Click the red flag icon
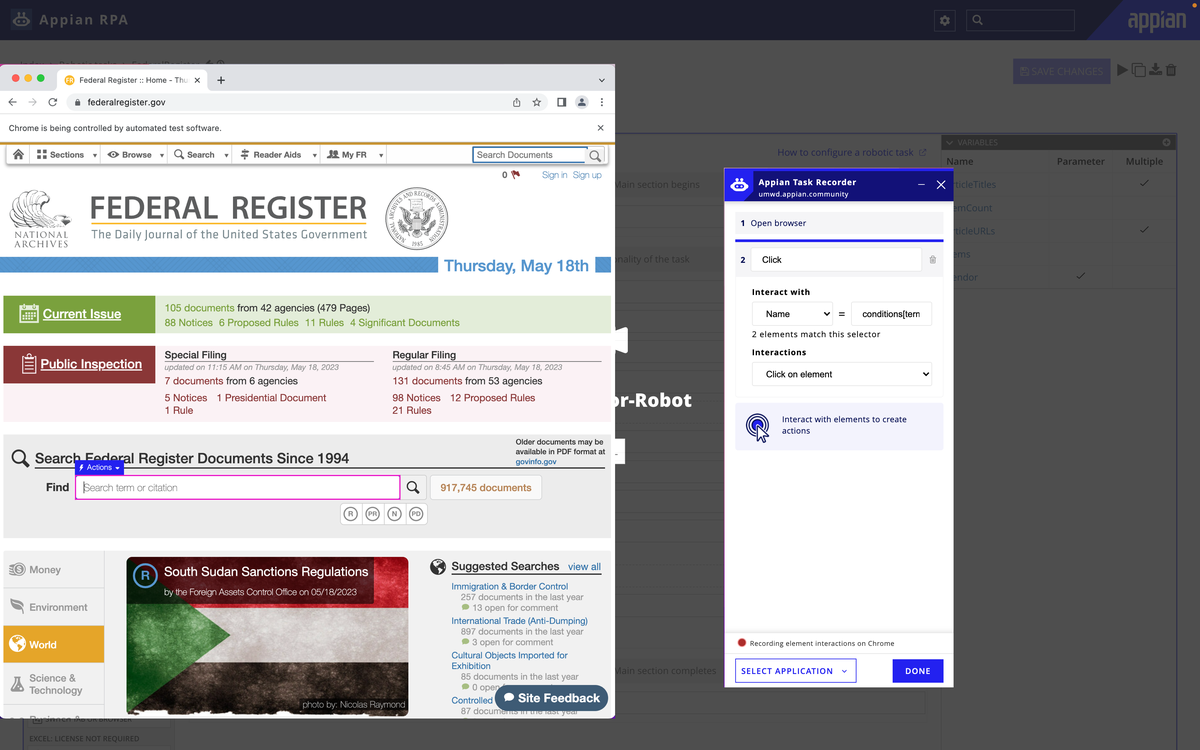 [516, 175]
